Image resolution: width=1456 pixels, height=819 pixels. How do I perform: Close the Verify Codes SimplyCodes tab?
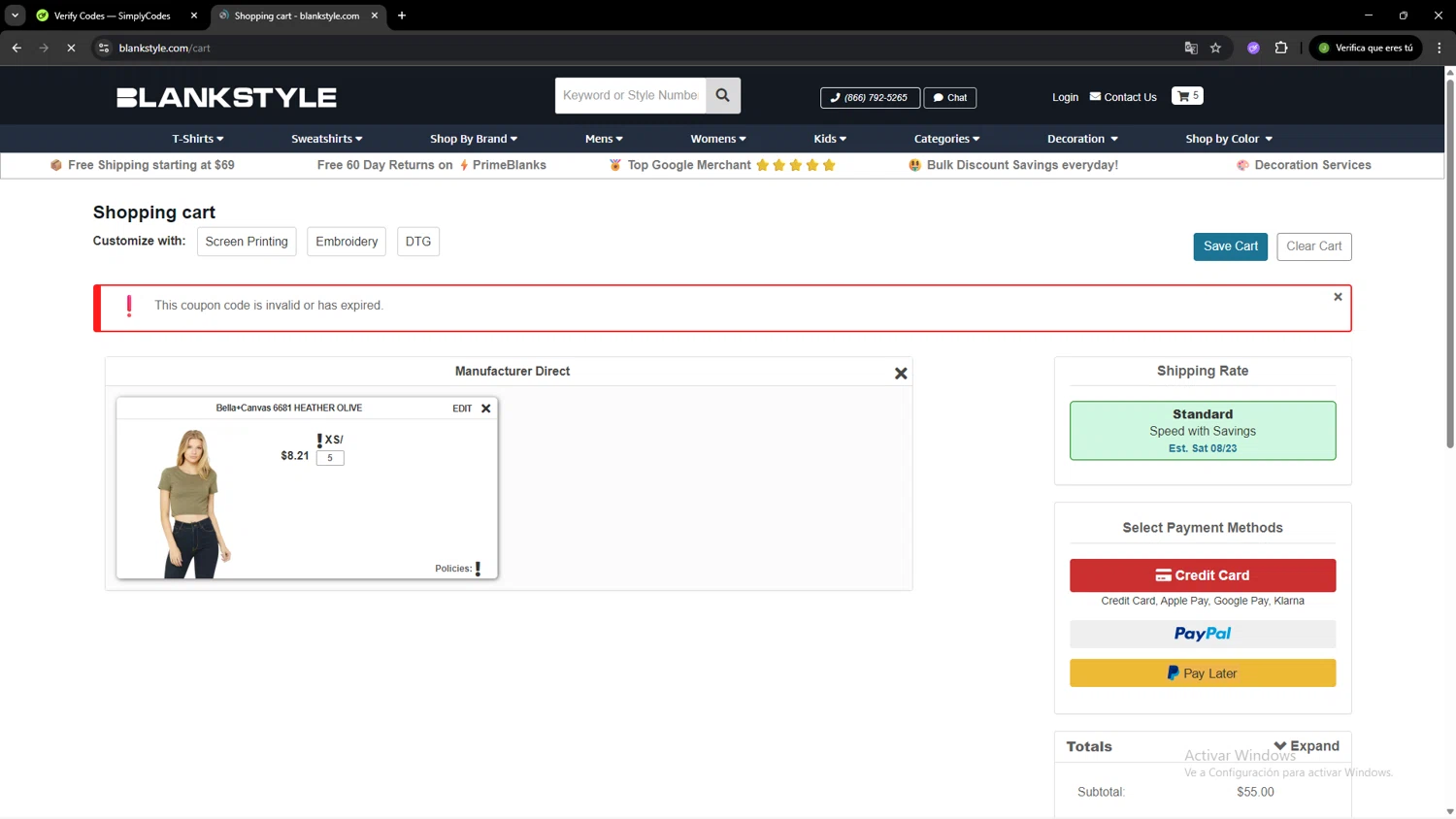click(x=194, y=16)
